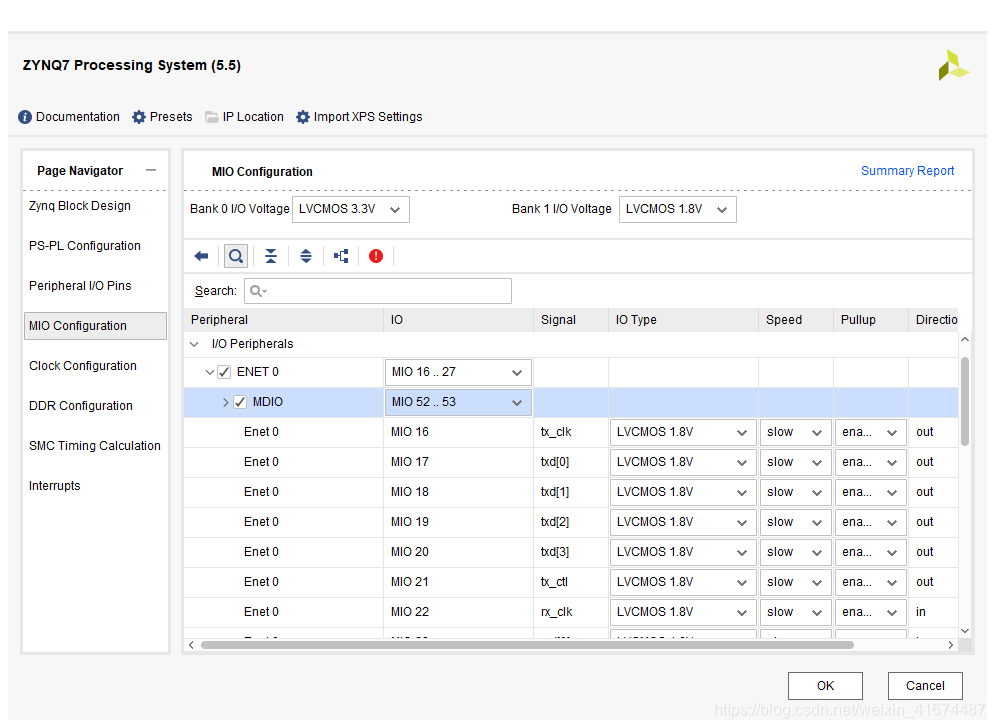Click in the Search input field
Viewport: 995px width, 728px height.
pyautogui.click(x=378, y=291)
